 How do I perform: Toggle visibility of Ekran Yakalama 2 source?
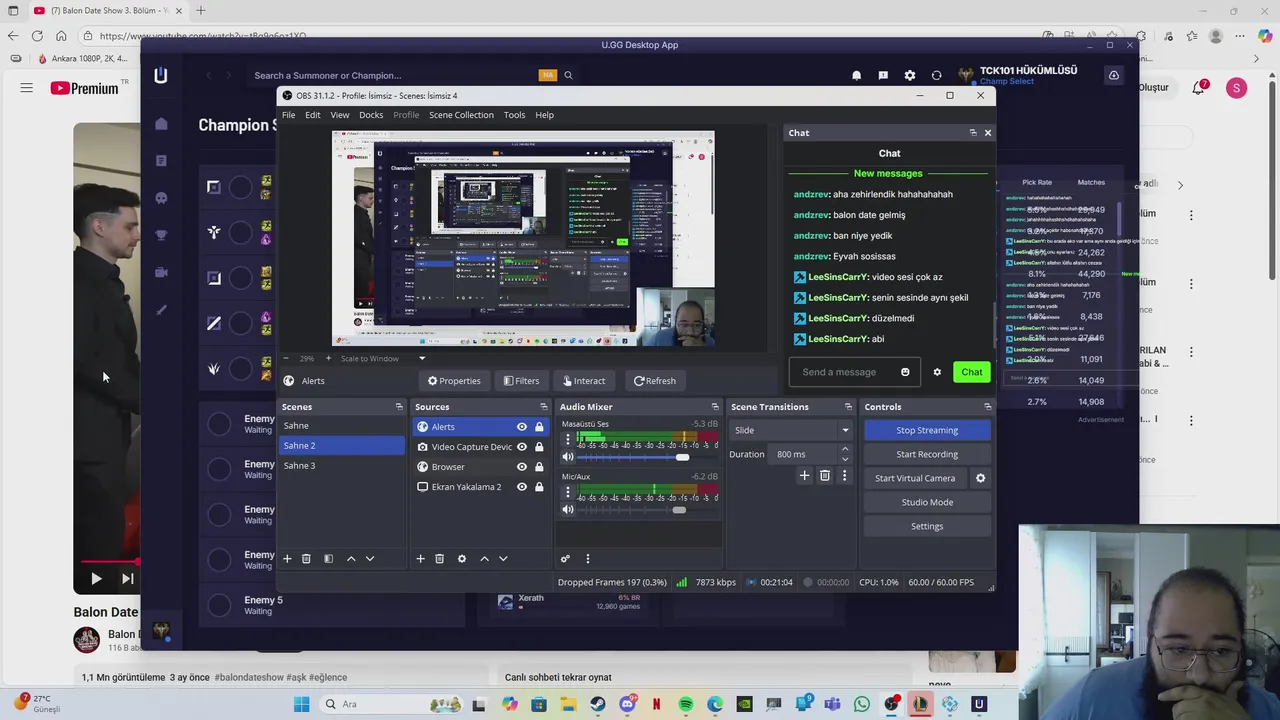pos(521,487)
